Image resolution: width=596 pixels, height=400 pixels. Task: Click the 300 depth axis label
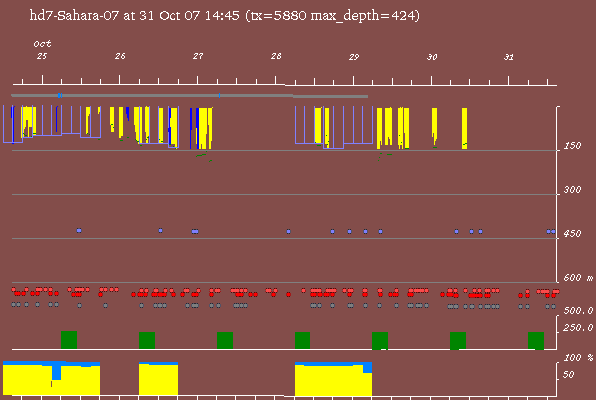pyautogui.click(x=572, y=190)
